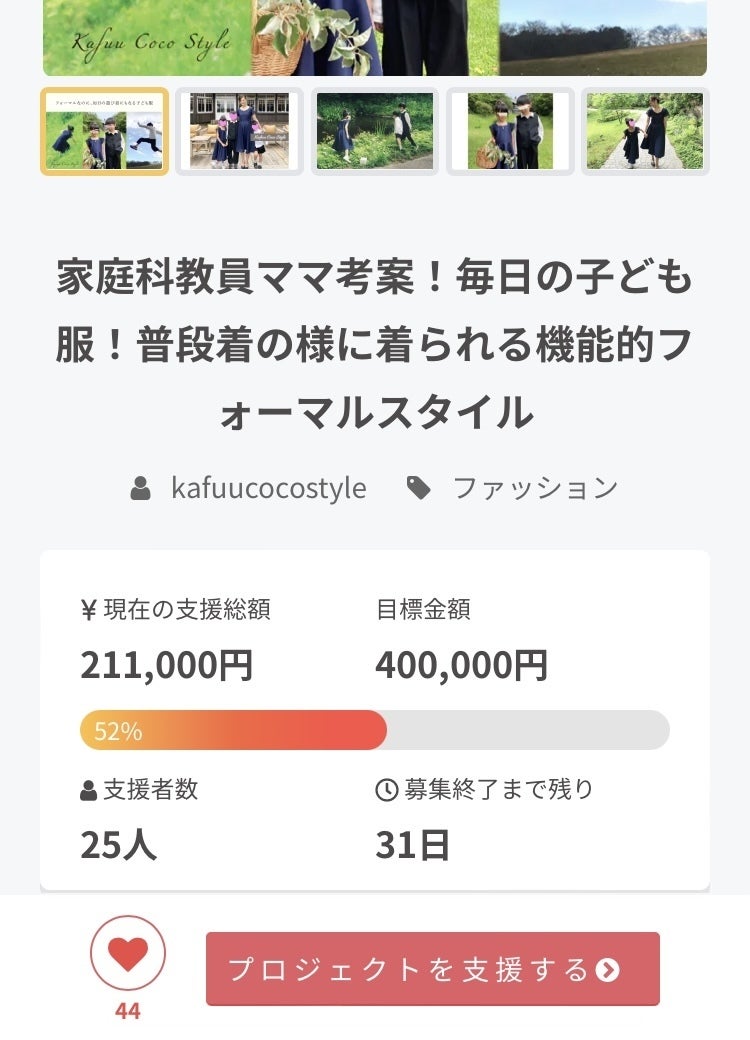Open the ファッション category link

535,488
